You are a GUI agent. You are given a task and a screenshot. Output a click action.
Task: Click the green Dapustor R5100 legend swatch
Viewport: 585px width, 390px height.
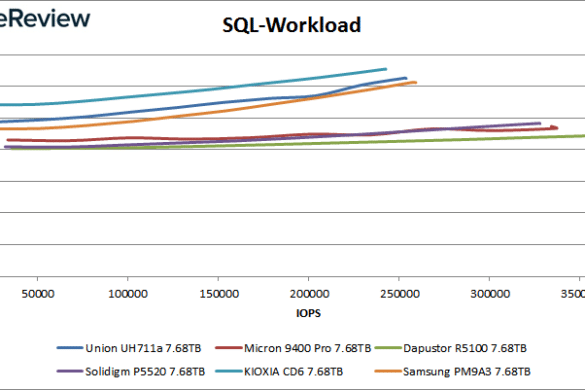click(x=387, y=348)
